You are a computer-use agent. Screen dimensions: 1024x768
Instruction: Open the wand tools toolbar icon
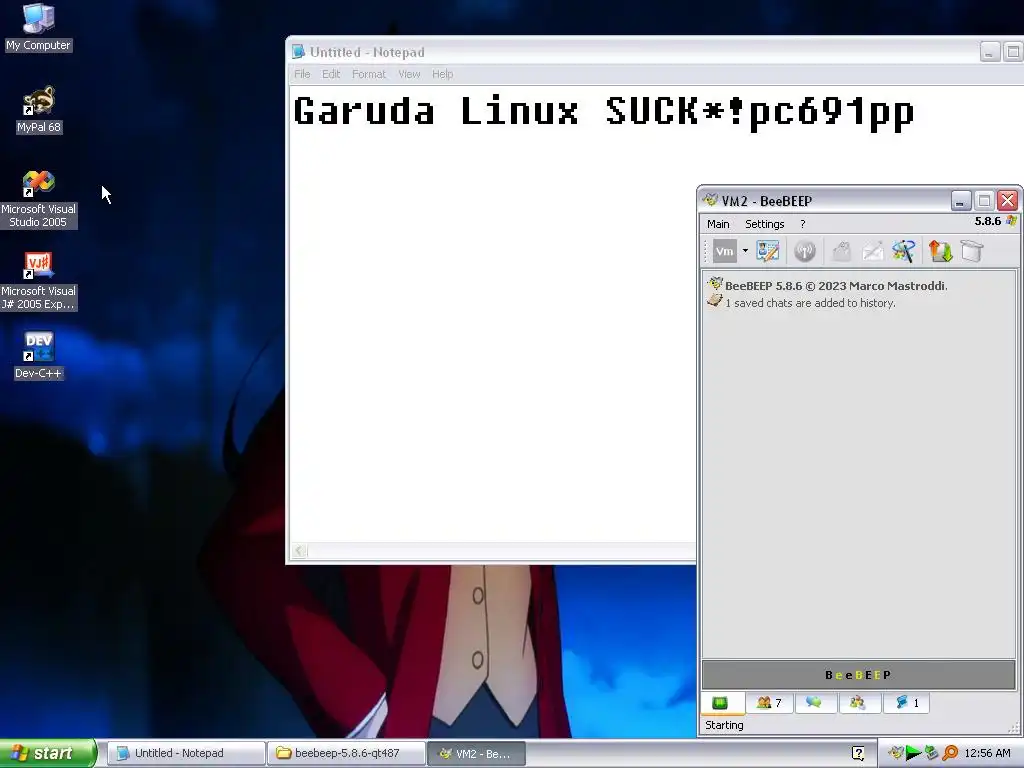point(904,251)
